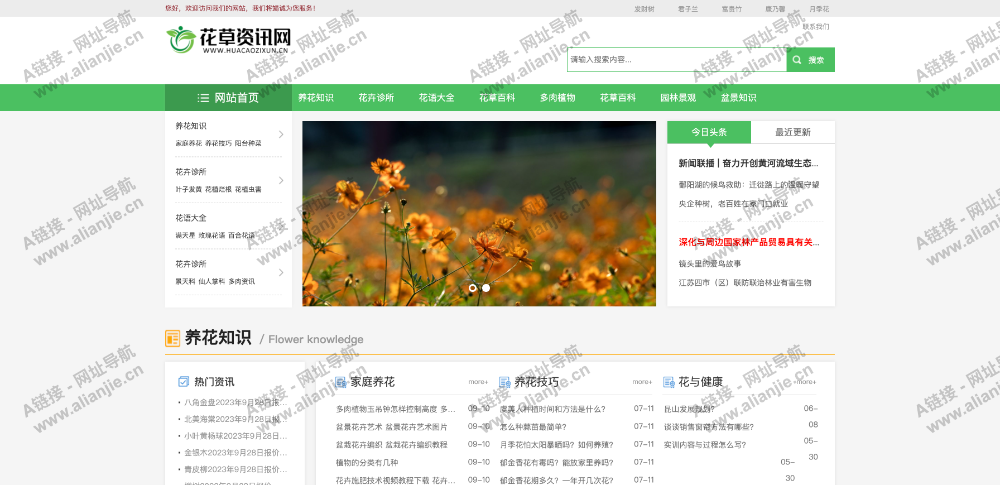The image size is (1000, 485).
Task: Click the orange 养花知识 section icon
Action: click(x=172, y=338)
